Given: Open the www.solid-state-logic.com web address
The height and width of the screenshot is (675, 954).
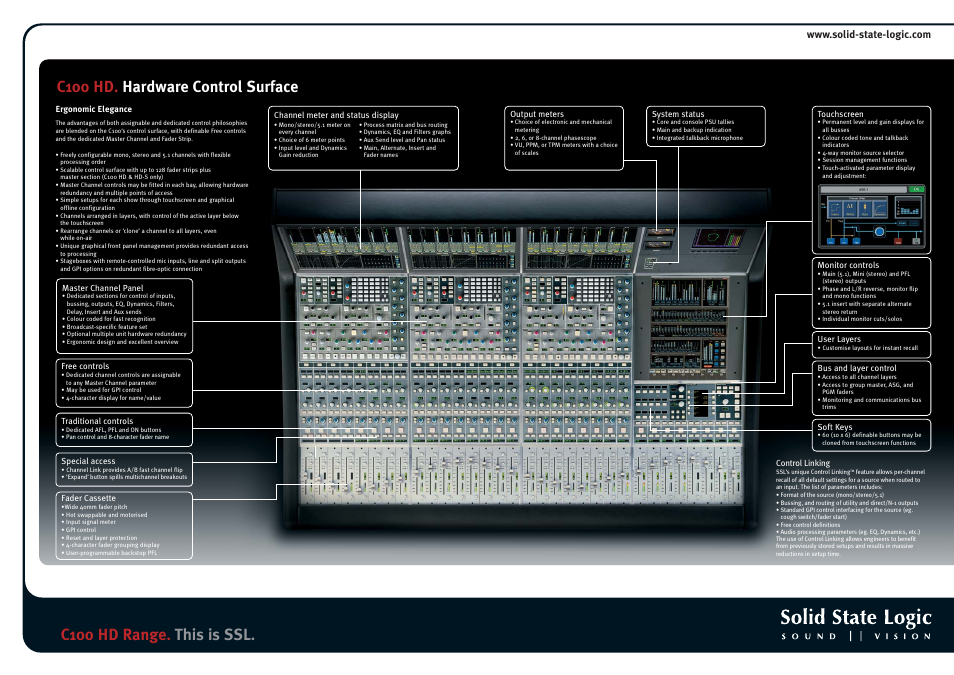Looking at the screenshot, I should [868, 35].
